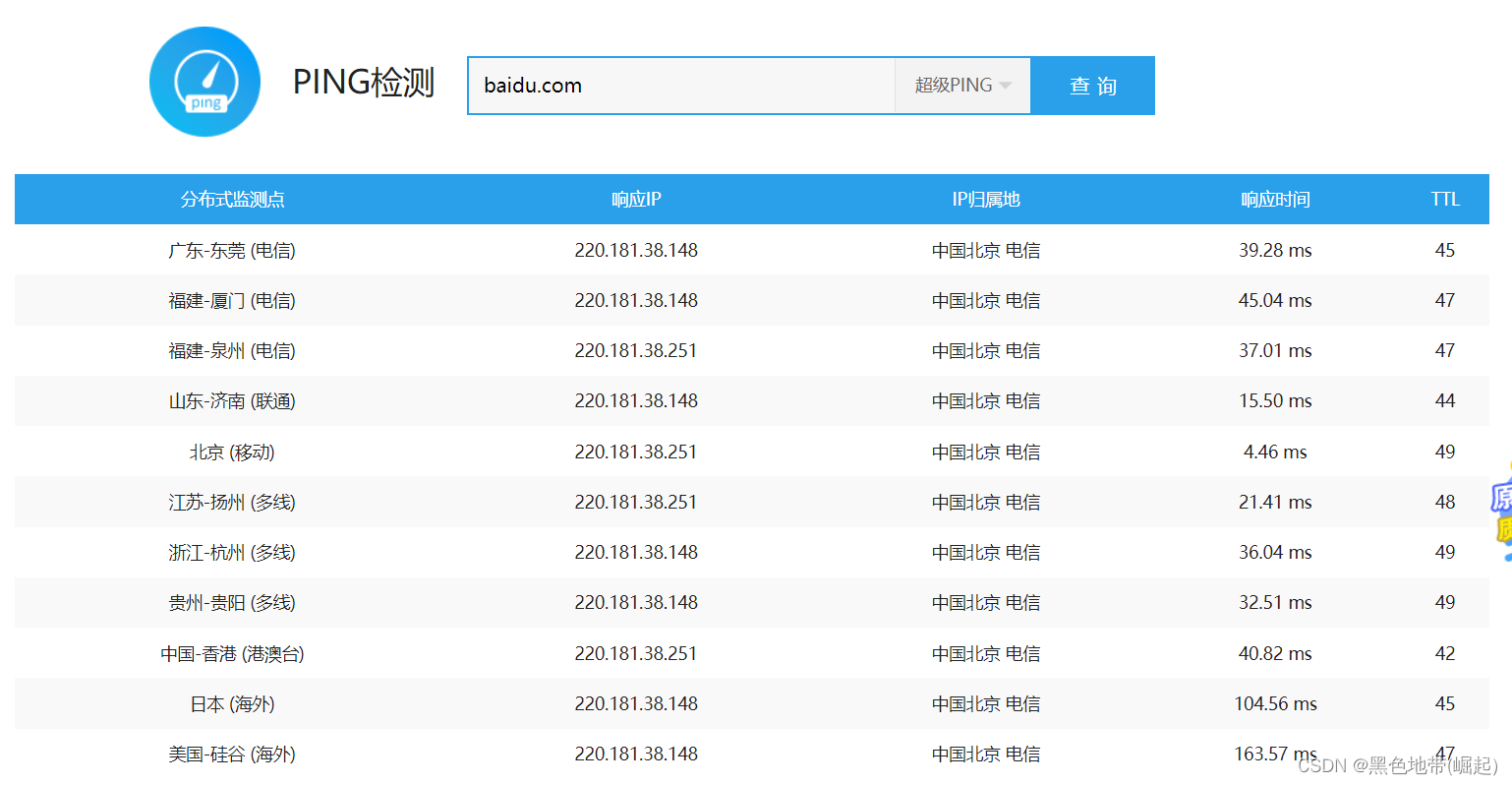
Task: Click the response IP in the 日本 (海外) row
Action: tap(636, 704)
